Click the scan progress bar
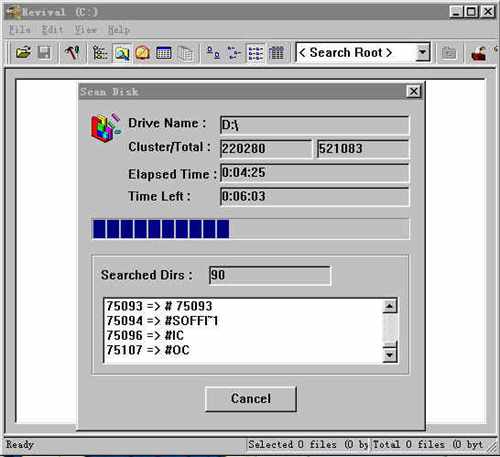The width and height of the screenshot is (500, 457). (251, 229)
